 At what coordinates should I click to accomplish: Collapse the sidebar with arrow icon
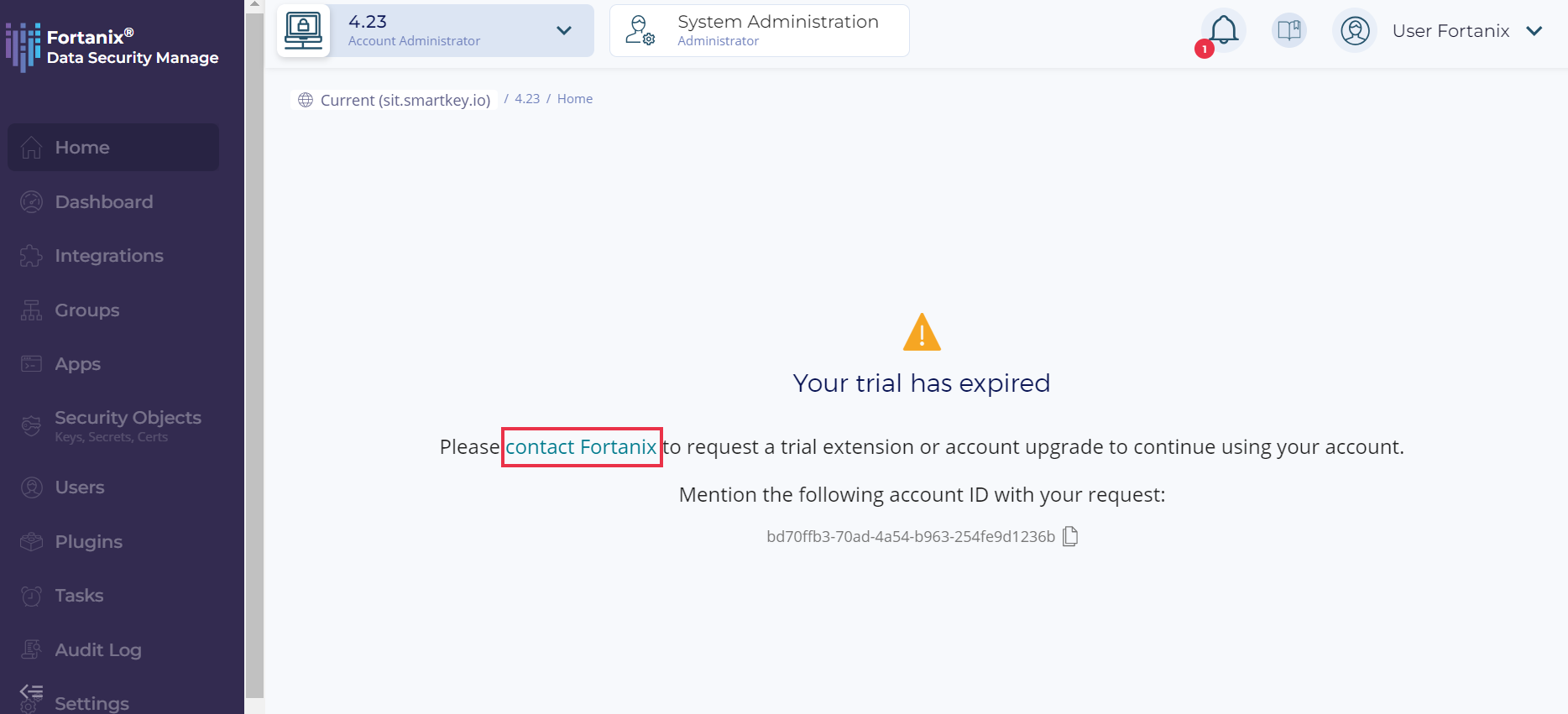(x=31, y=692)
